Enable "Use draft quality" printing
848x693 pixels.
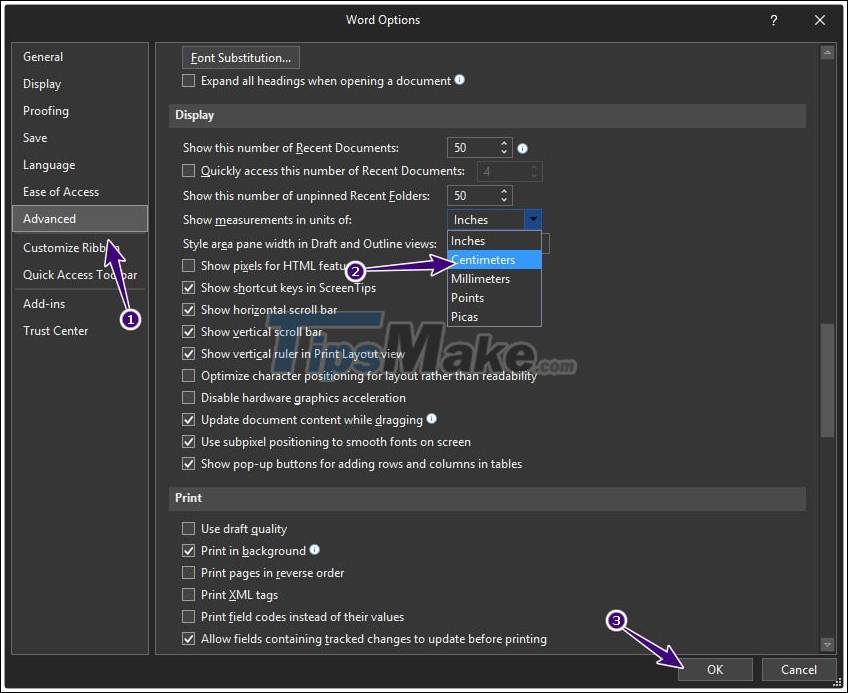click(x=188, y=528)
